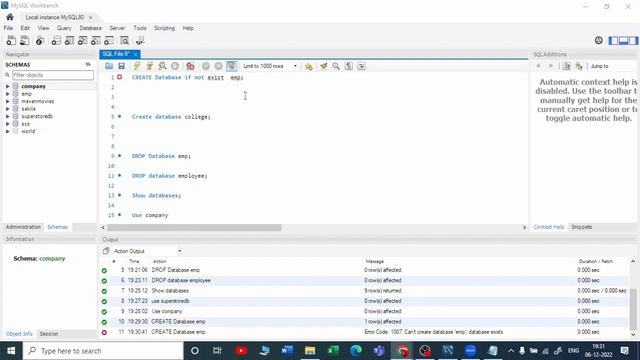Screen dimensions: 640x360
Task: Switch to the Snippets tab
Action: 582,227
